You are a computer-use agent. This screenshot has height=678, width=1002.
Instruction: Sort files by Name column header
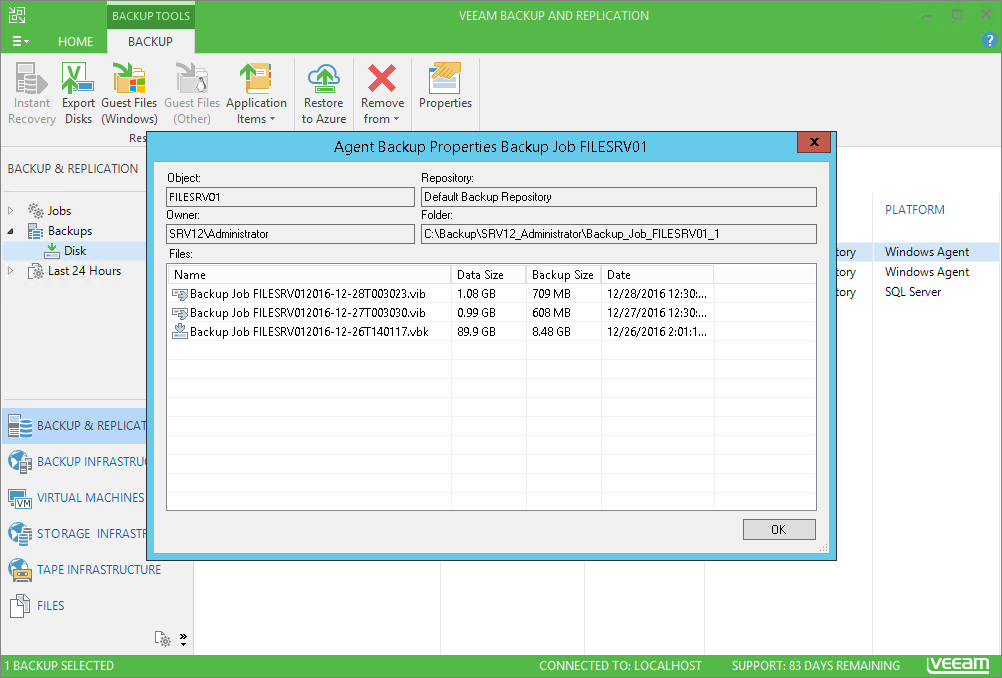coord(309,275)
